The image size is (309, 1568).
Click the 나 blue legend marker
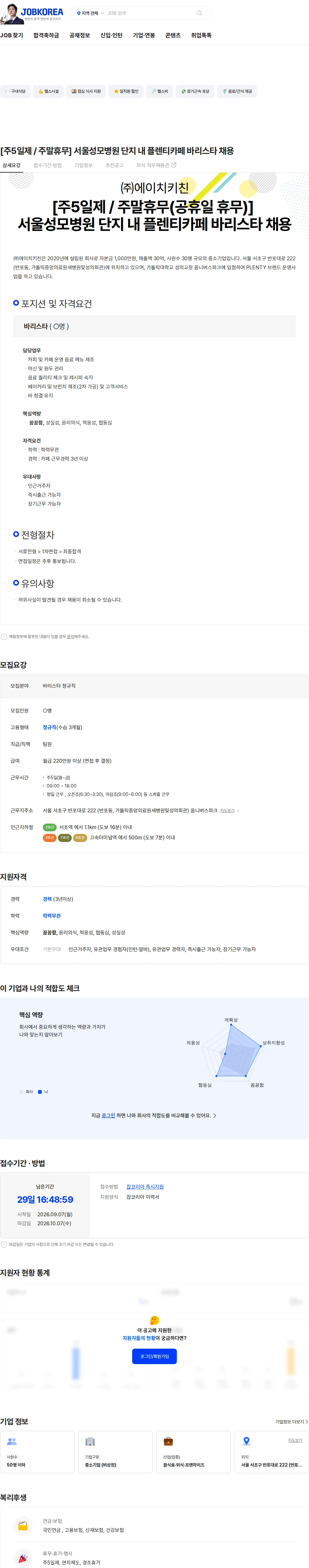pos(40,1092)
